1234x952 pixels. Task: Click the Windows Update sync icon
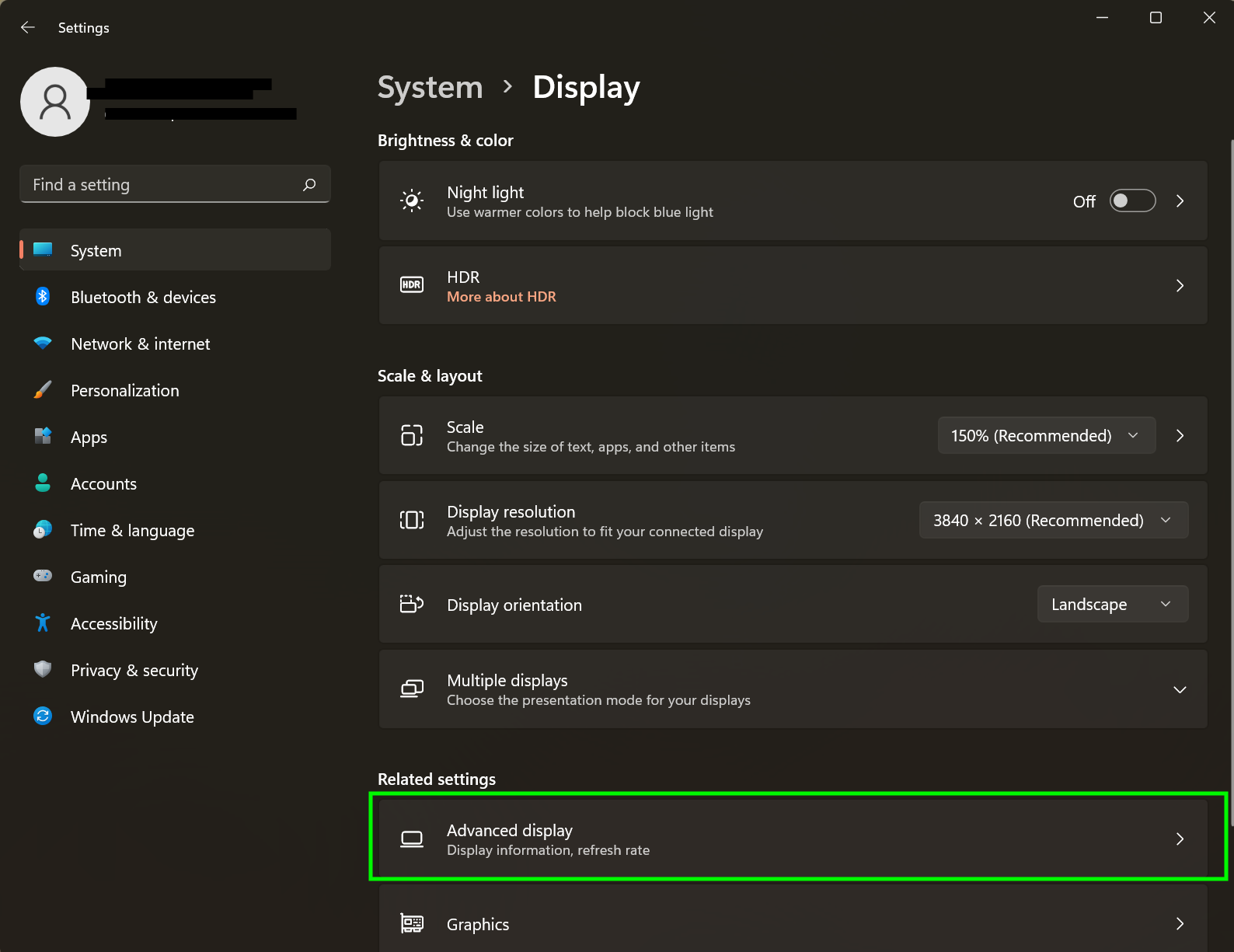pyautogui.click(x=43, y=716)
